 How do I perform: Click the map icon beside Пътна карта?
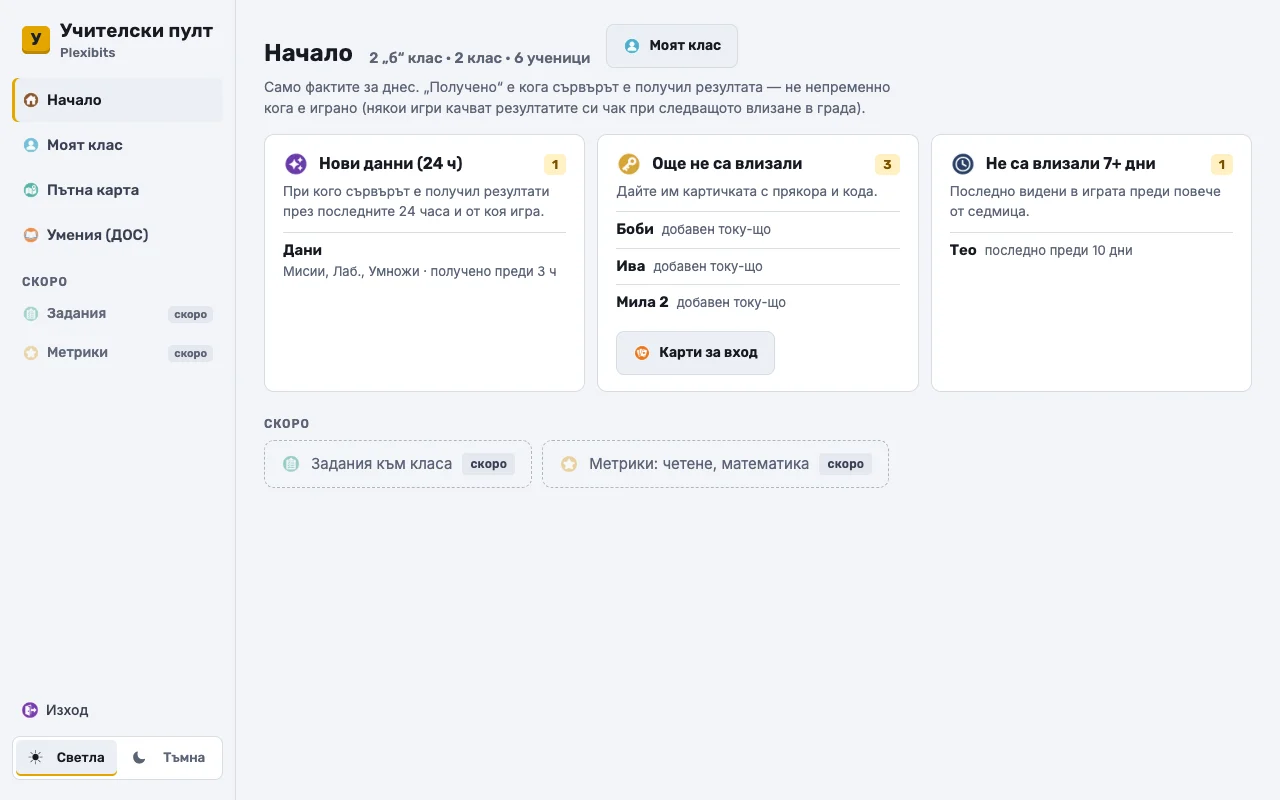[x=31, y=190]
